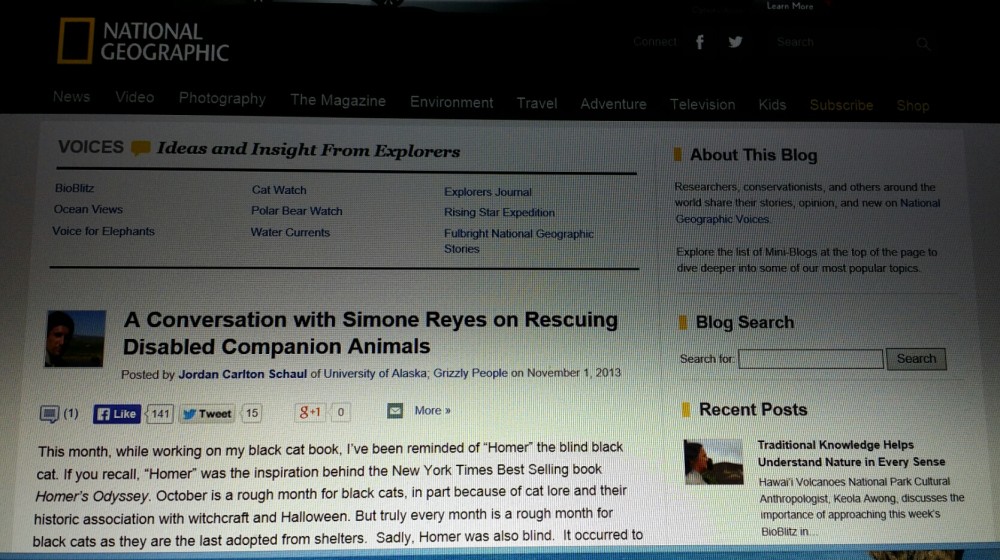1000x560 pixels.
Task: Open the Environment menu item
Action: [452, 102]
